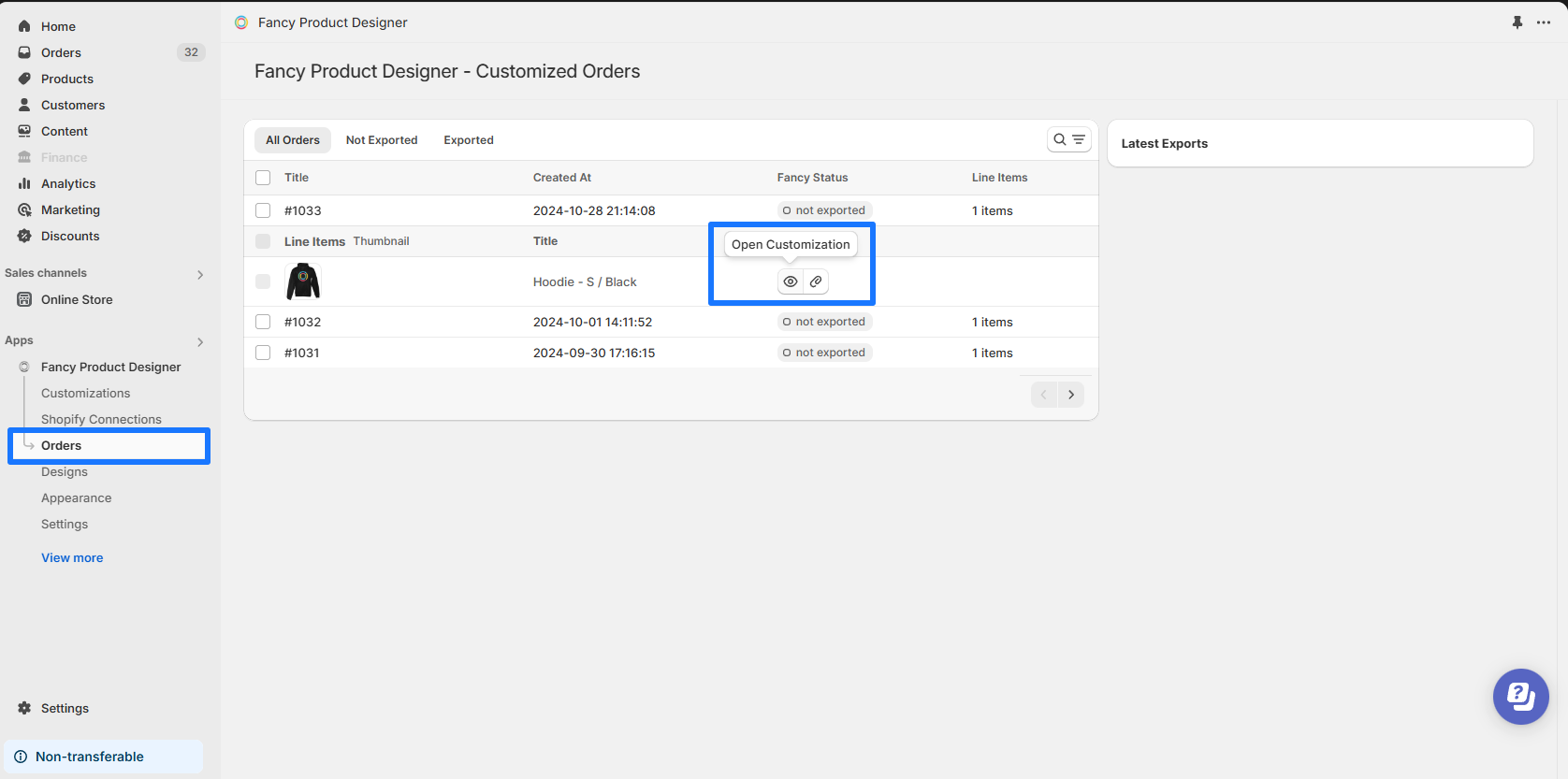Click the 1 items cell for order #1032
This screenshot has height=779, width=1568.
point(993,322)
